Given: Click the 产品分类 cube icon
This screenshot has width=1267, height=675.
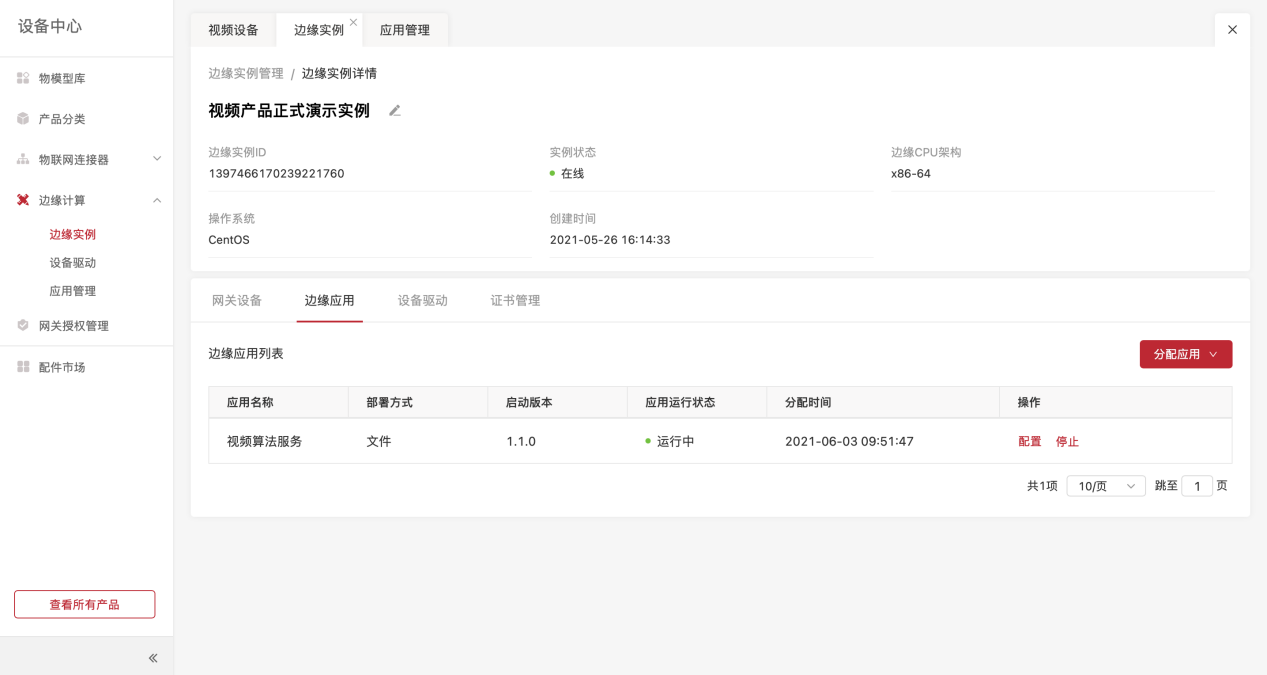Looking at the screenshot, I should click(23, 119).
